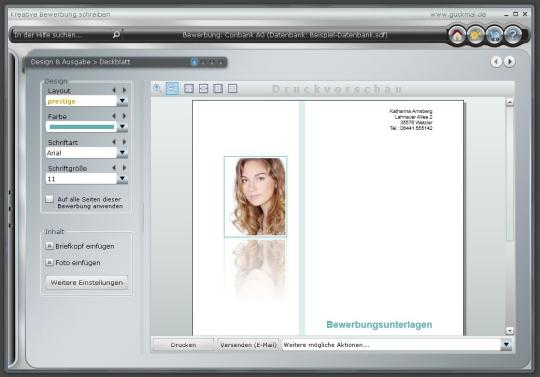Toggle the 'Briefkopf einfügen' checkbox
This screenshot has height=377, width=540.
click(49, 246)
